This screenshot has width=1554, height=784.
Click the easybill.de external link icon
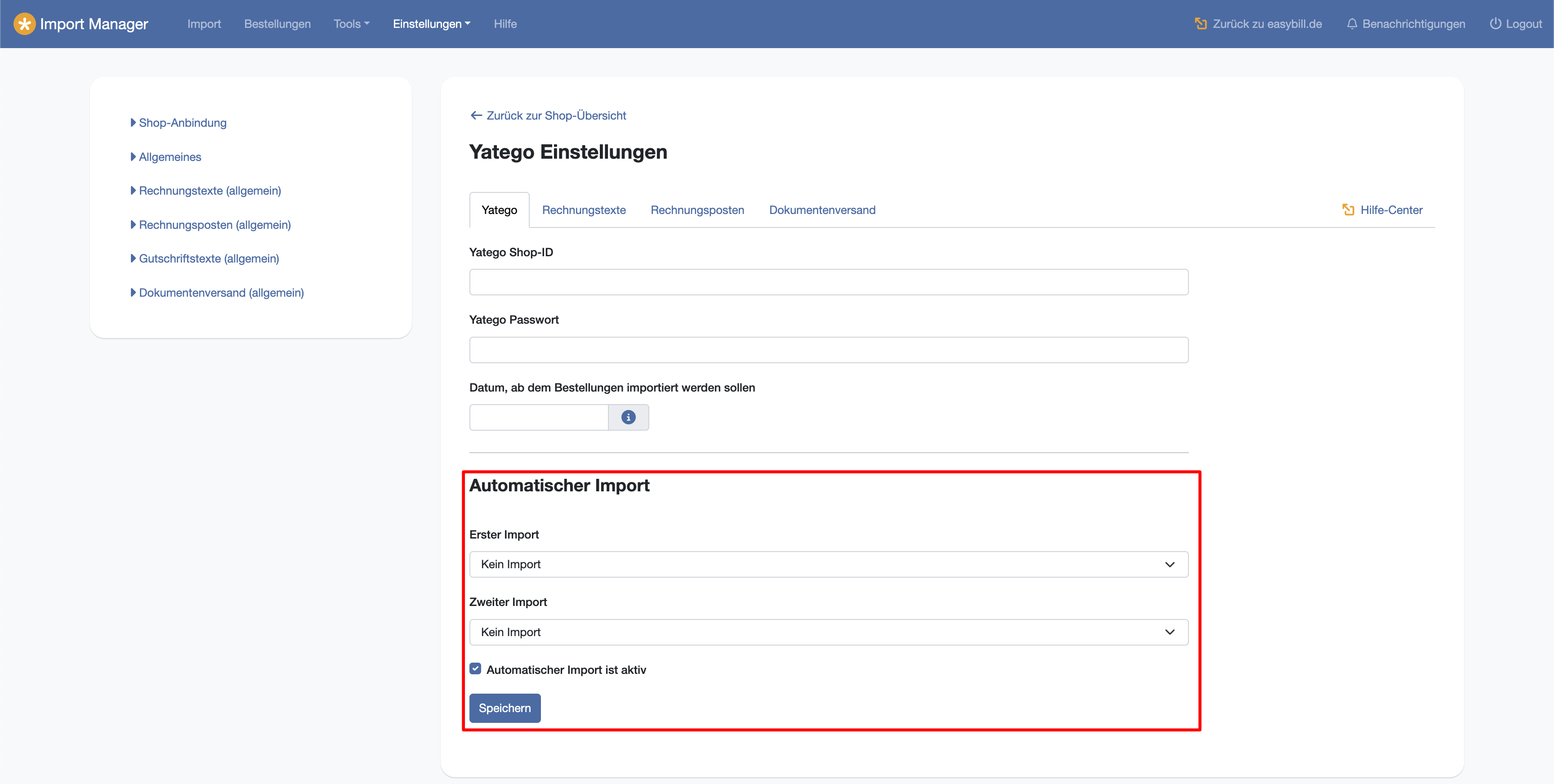[x=1201, y=24]
